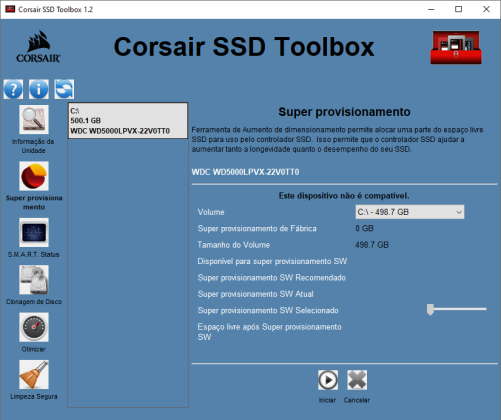Open the Help question mark icon
Screen dimensions: 501x420
tap(13, 89)
